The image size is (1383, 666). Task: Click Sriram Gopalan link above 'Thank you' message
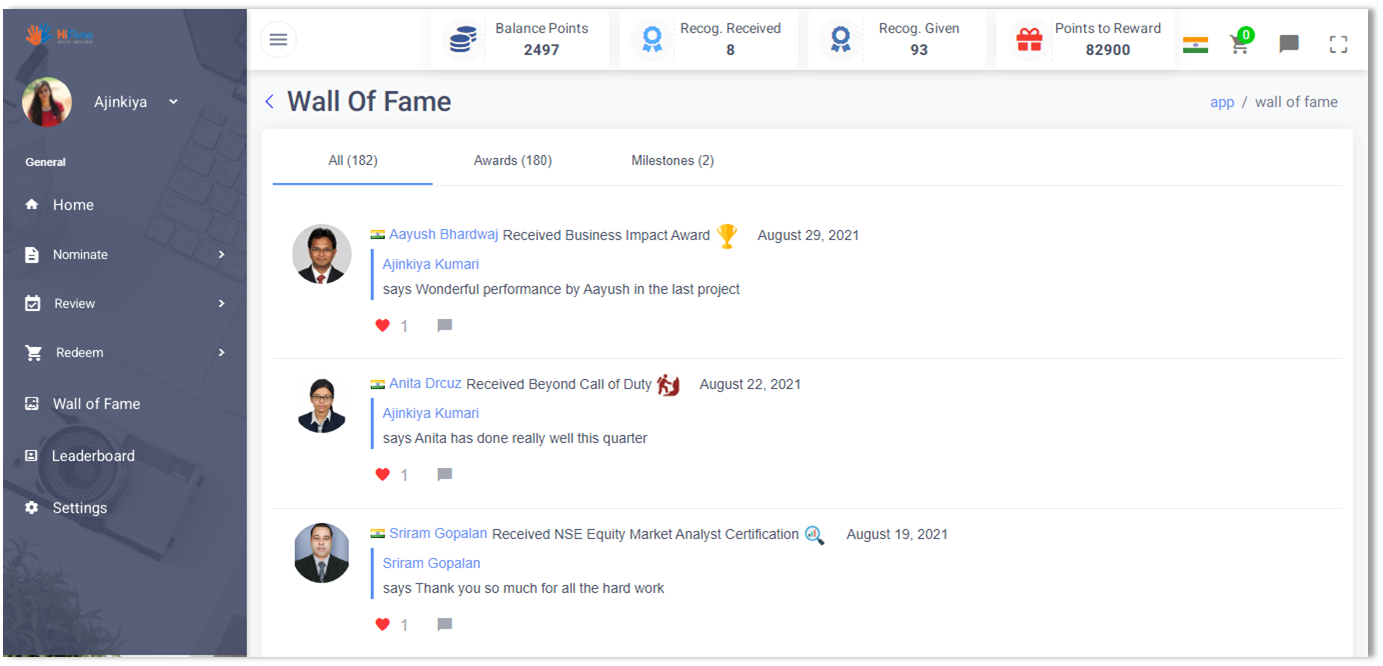pos(432,563)
